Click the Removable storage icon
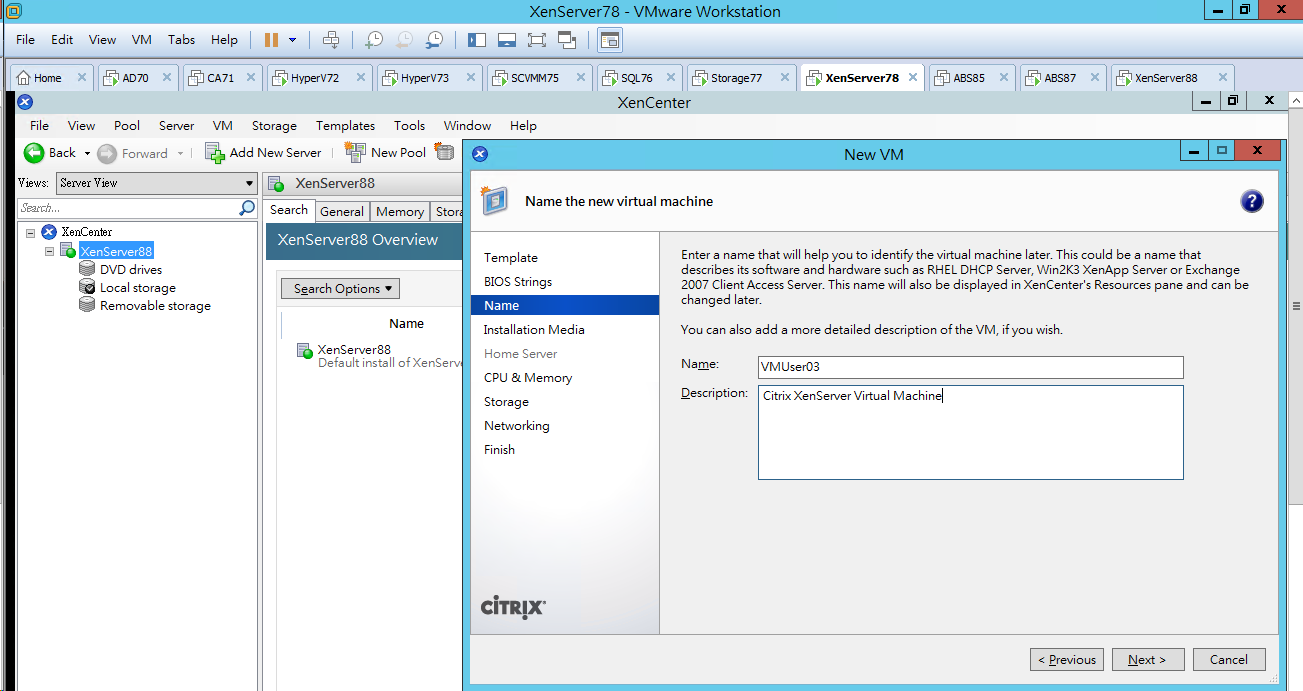The image size is (1303, 691). (x=87, y=305)
